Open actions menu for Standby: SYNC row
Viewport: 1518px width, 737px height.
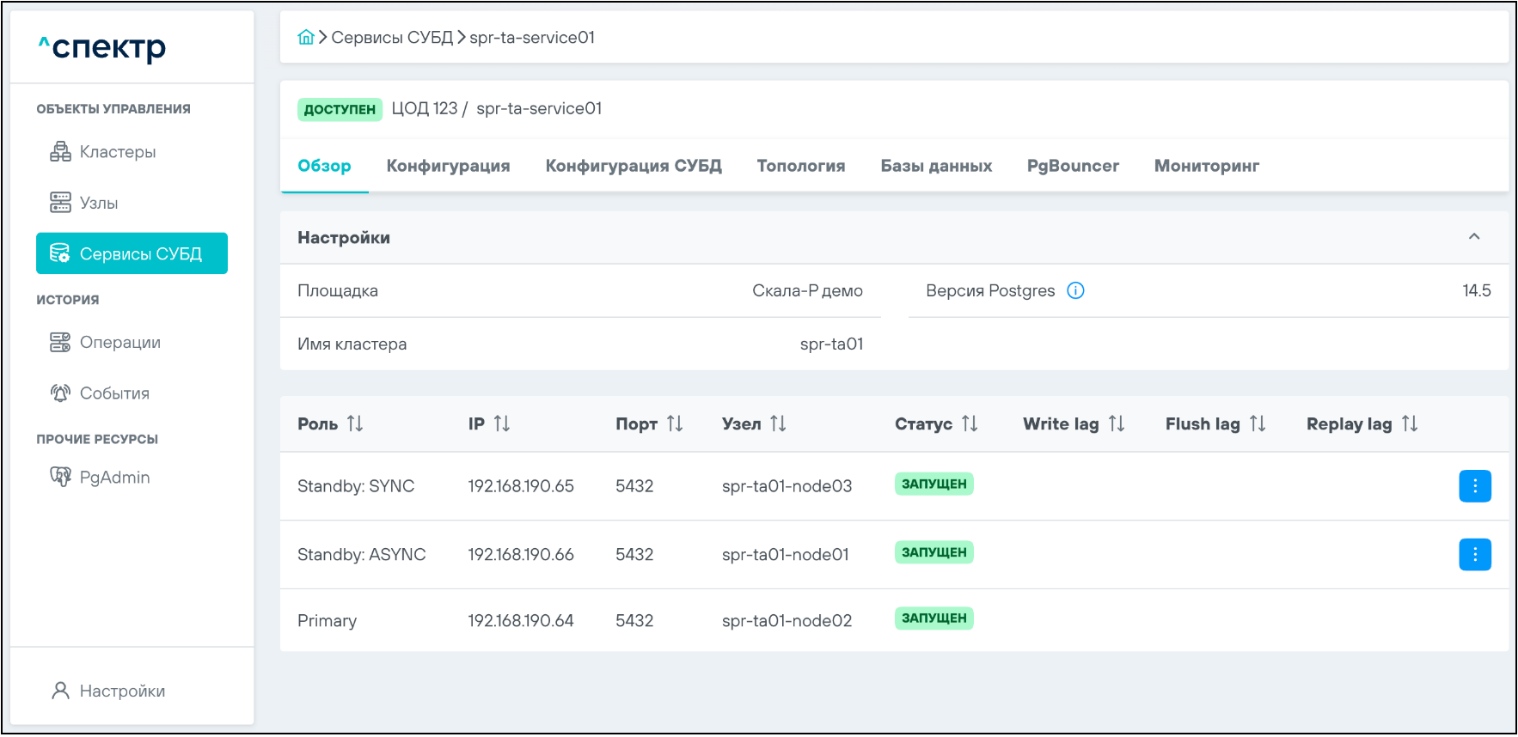[1474, 486]
